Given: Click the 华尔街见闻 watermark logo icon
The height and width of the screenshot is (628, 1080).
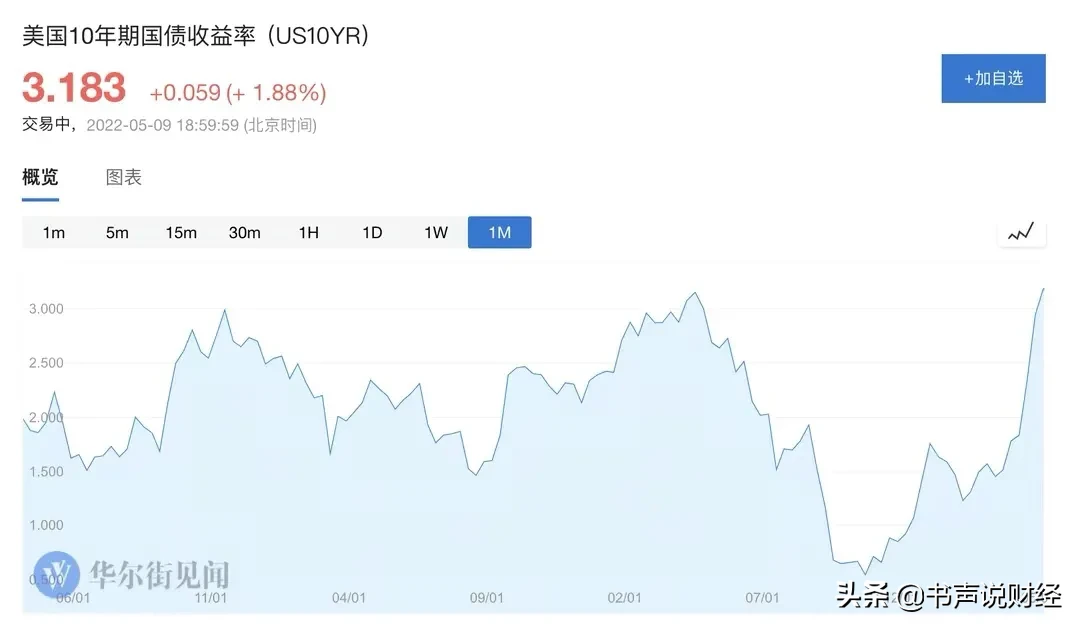Looking at the screenshot, I should pyautogui.click(x=56, y=574).
